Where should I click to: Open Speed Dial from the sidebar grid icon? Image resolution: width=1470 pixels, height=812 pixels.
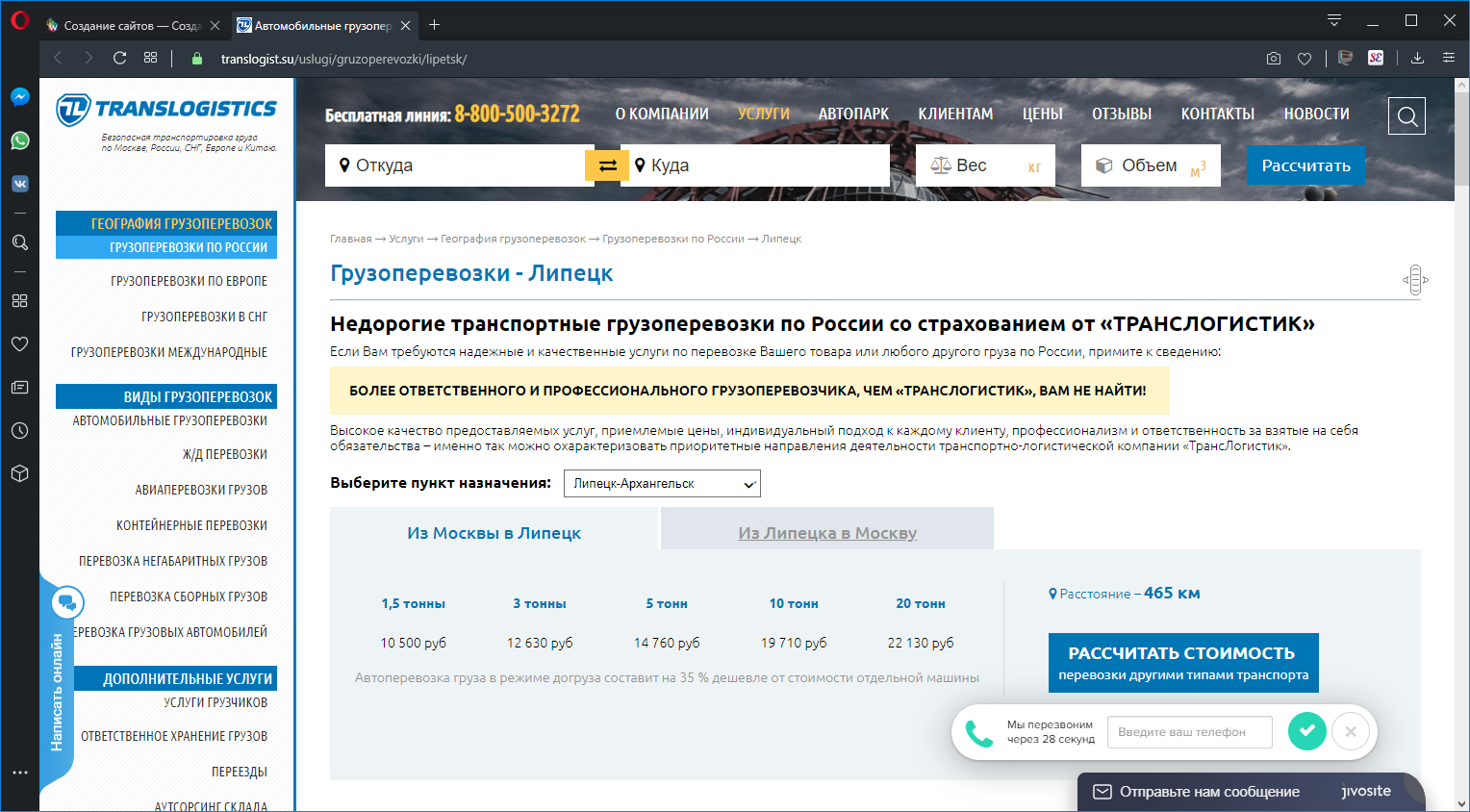point(19,300)
